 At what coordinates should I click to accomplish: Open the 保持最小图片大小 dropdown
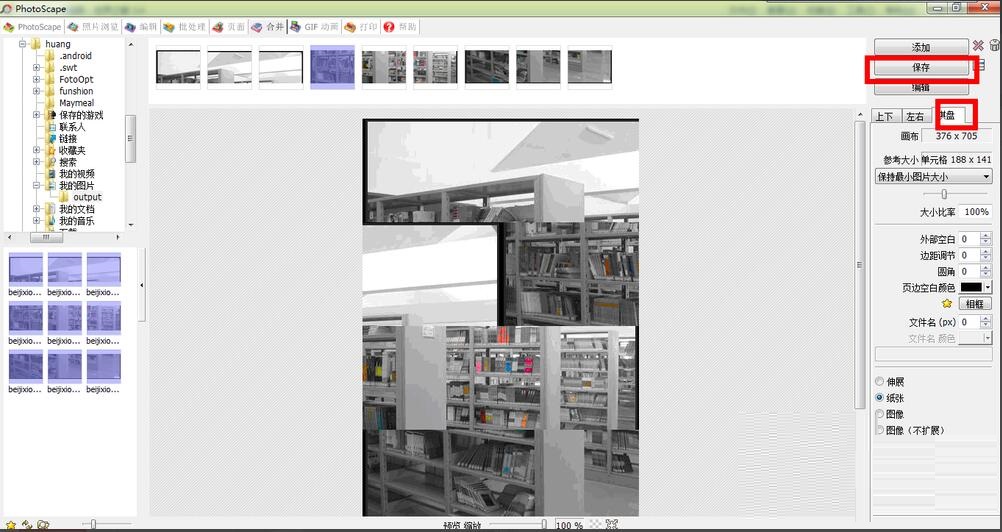pyautogui.click(x=933, y=177)
